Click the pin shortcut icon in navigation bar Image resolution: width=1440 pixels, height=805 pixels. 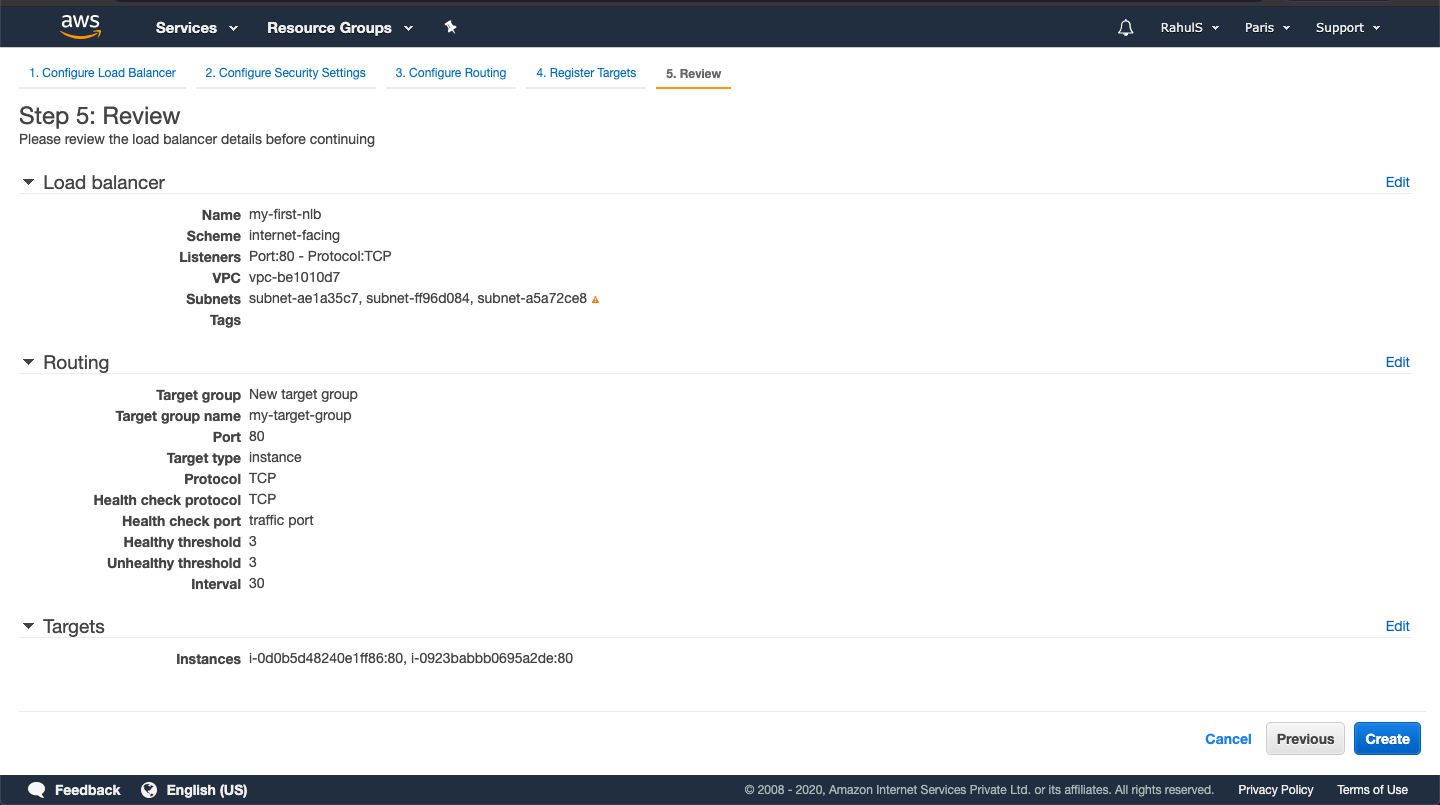[451, 27]
